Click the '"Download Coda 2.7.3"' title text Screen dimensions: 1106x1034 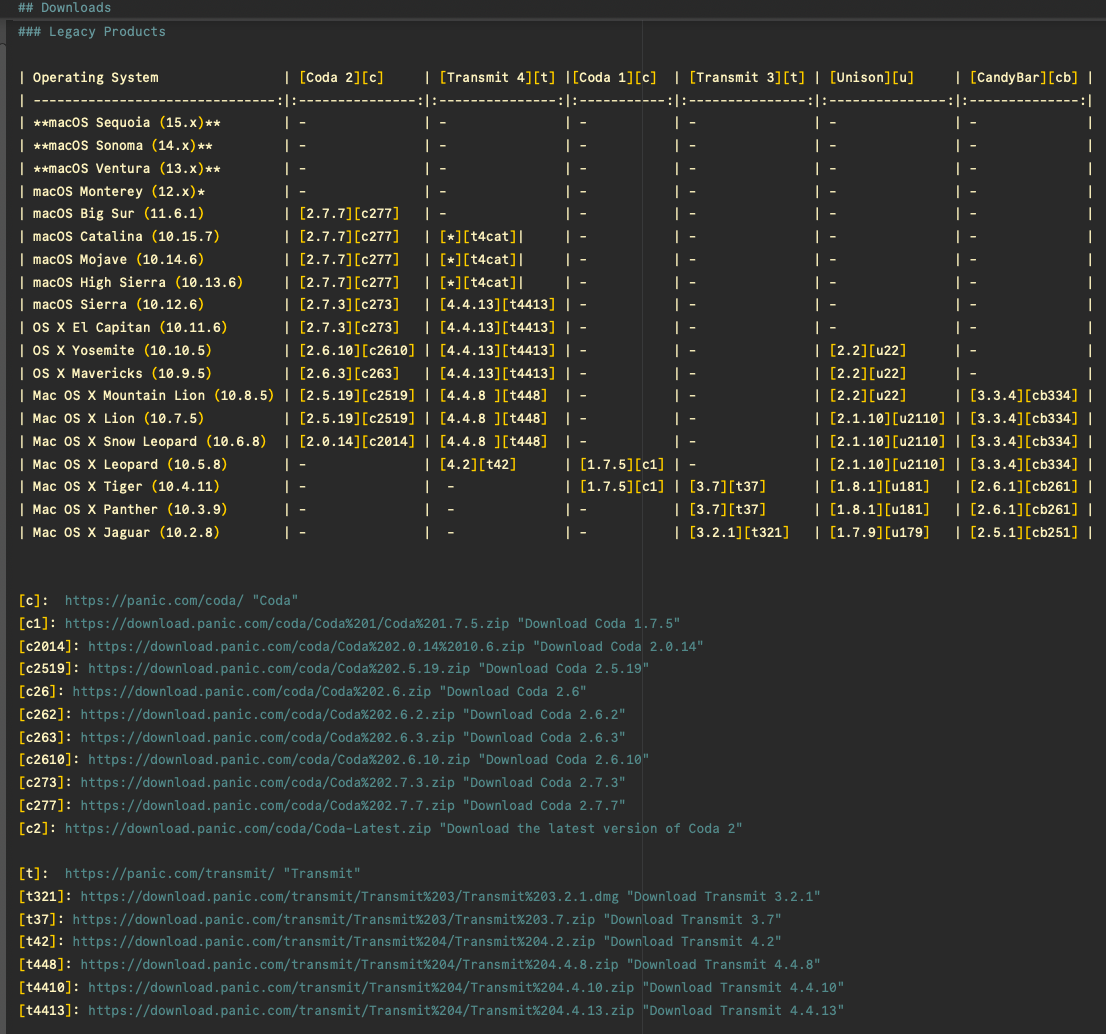pyautogui.click(x=545, y=783)
